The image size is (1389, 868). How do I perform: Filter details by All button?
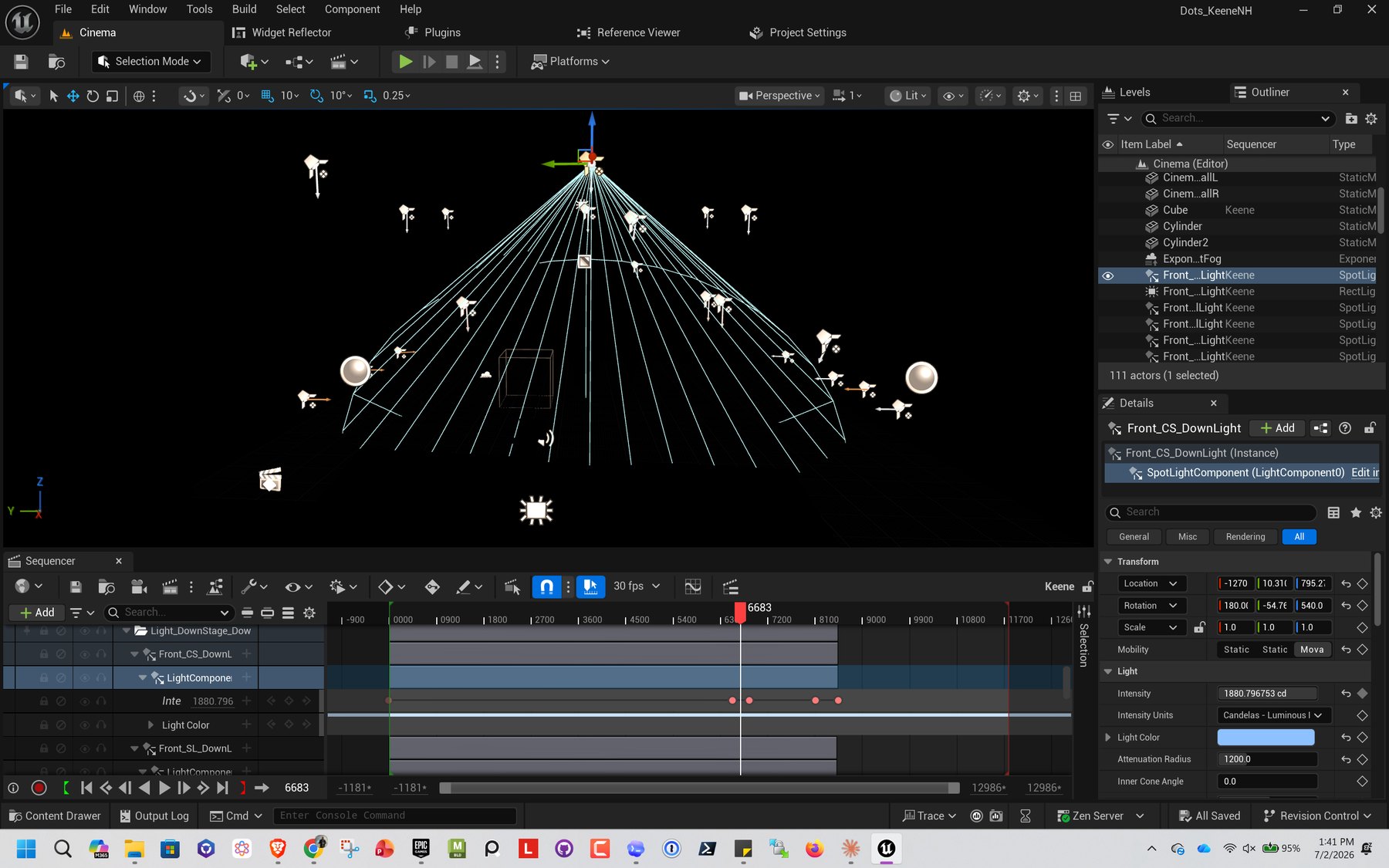(x=1299, y=537)
